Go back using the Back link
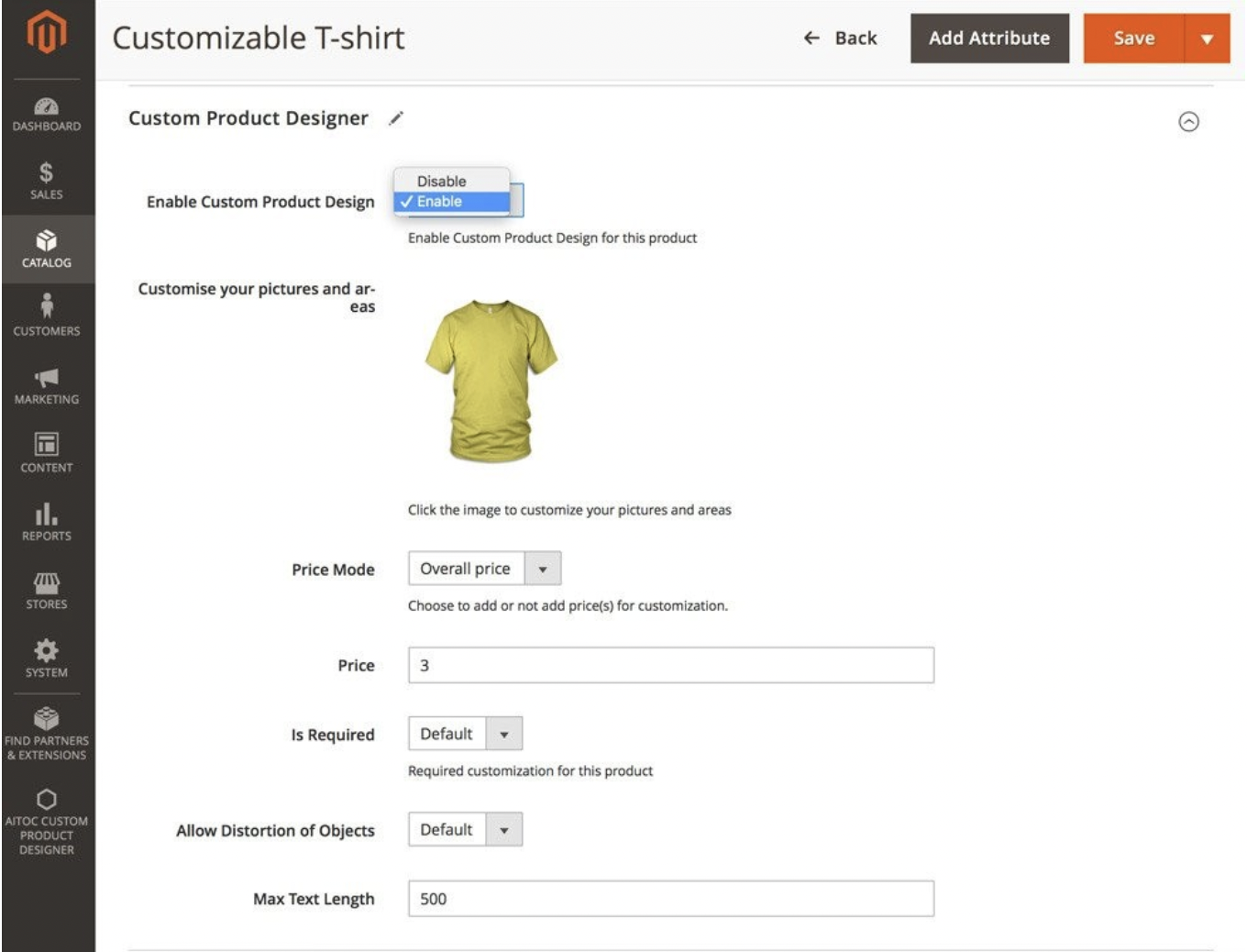The width and height of the screenshot is (1247, 952). (840, 38)
